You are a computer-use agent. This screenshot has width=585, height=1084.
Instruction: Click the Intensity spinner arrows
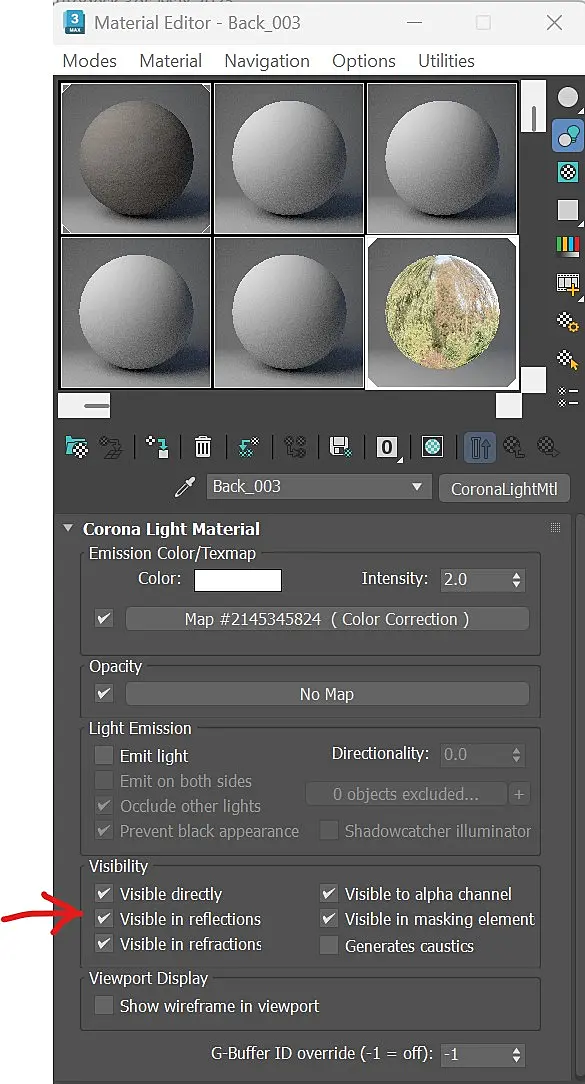(517, 579)
